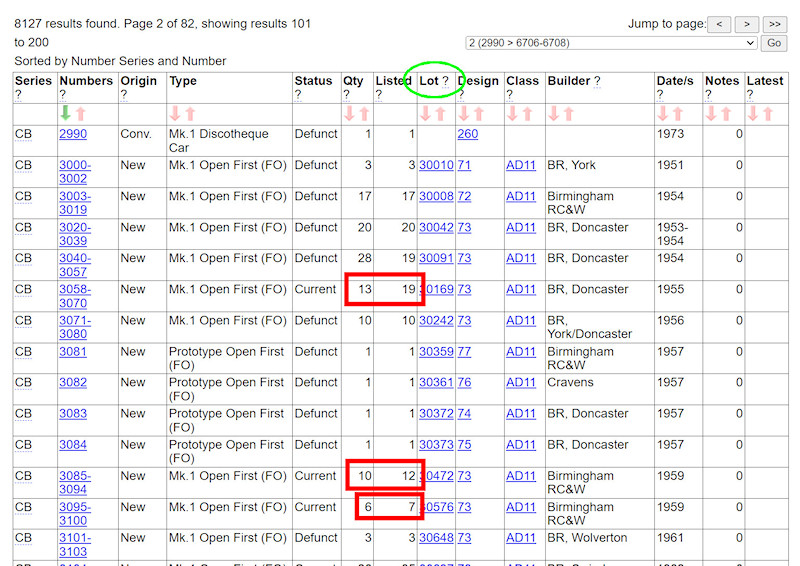This screenshot has width=800, height=566.
Task: Click the green descending sort arrow under Numbers
Action: click(x=66, y=114)
